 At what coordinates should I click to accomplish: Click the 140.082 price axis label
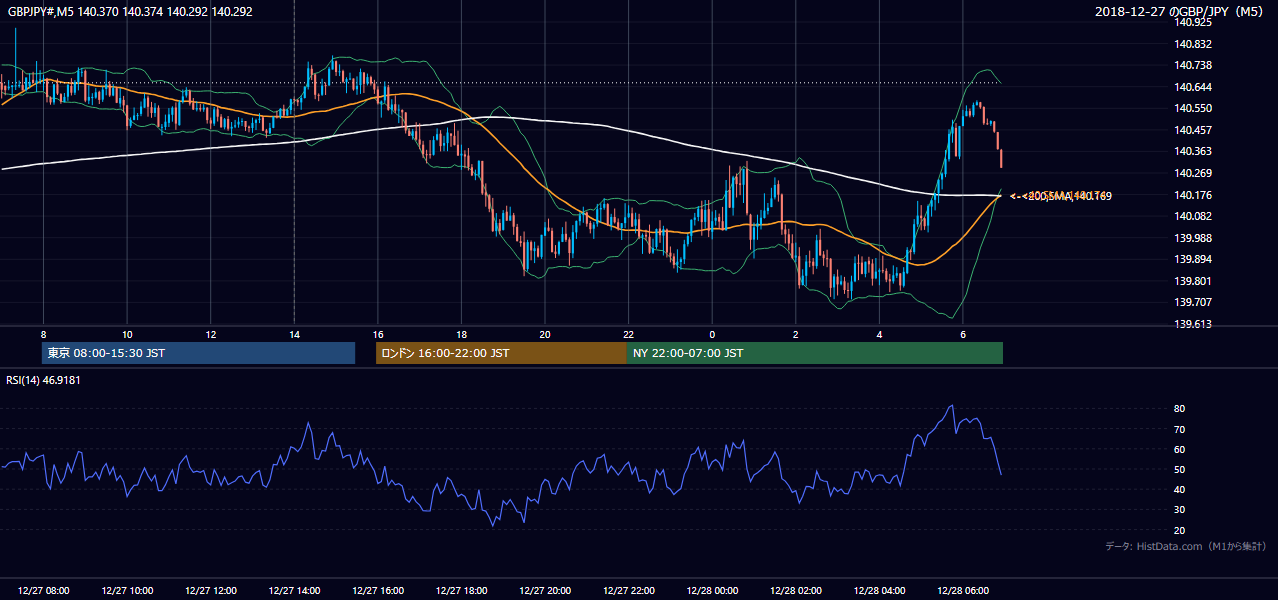tap(1192, 216)
